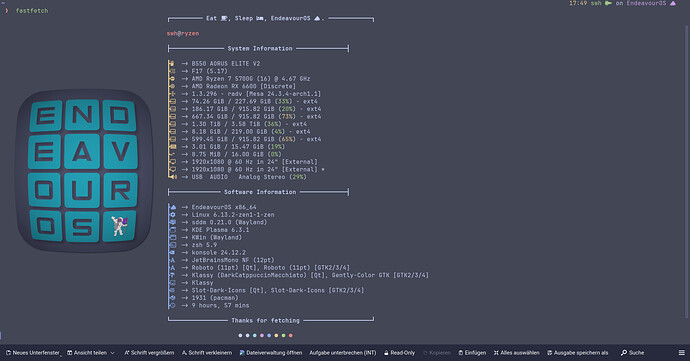Open the hamburger menu in toolbar
The image size is (690, 361).
pos(682,353)
